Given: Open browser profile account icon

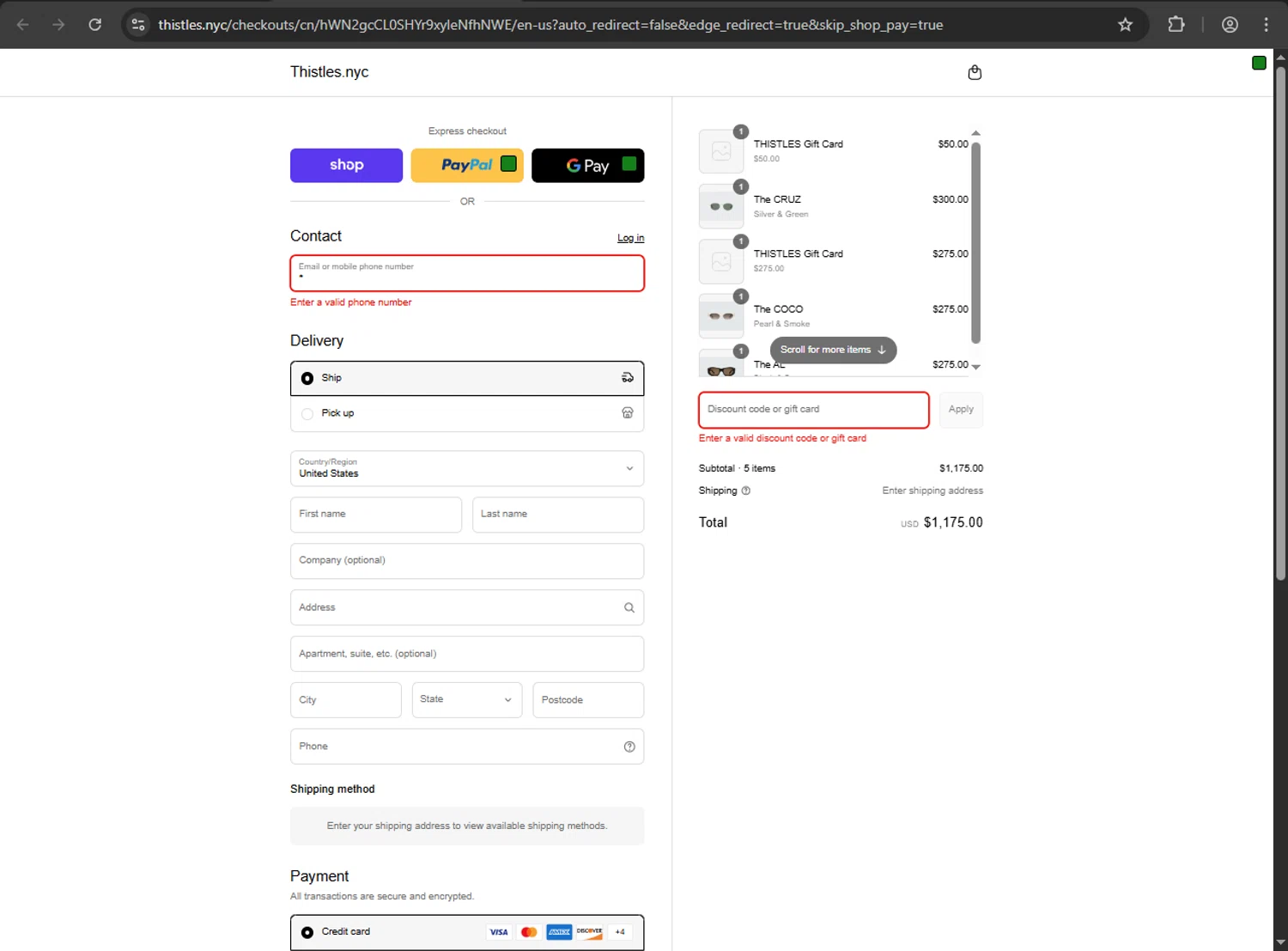Looking at the screenshot, I should click(1230, 25).
